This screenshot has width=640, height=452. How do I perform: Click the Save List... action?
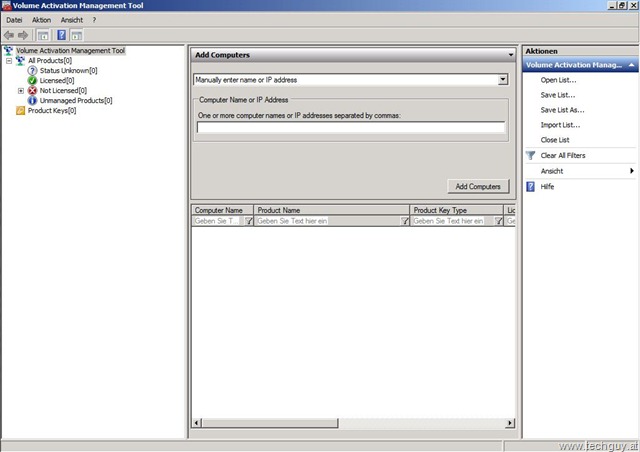pyautogui.click(x=558, y=95)
